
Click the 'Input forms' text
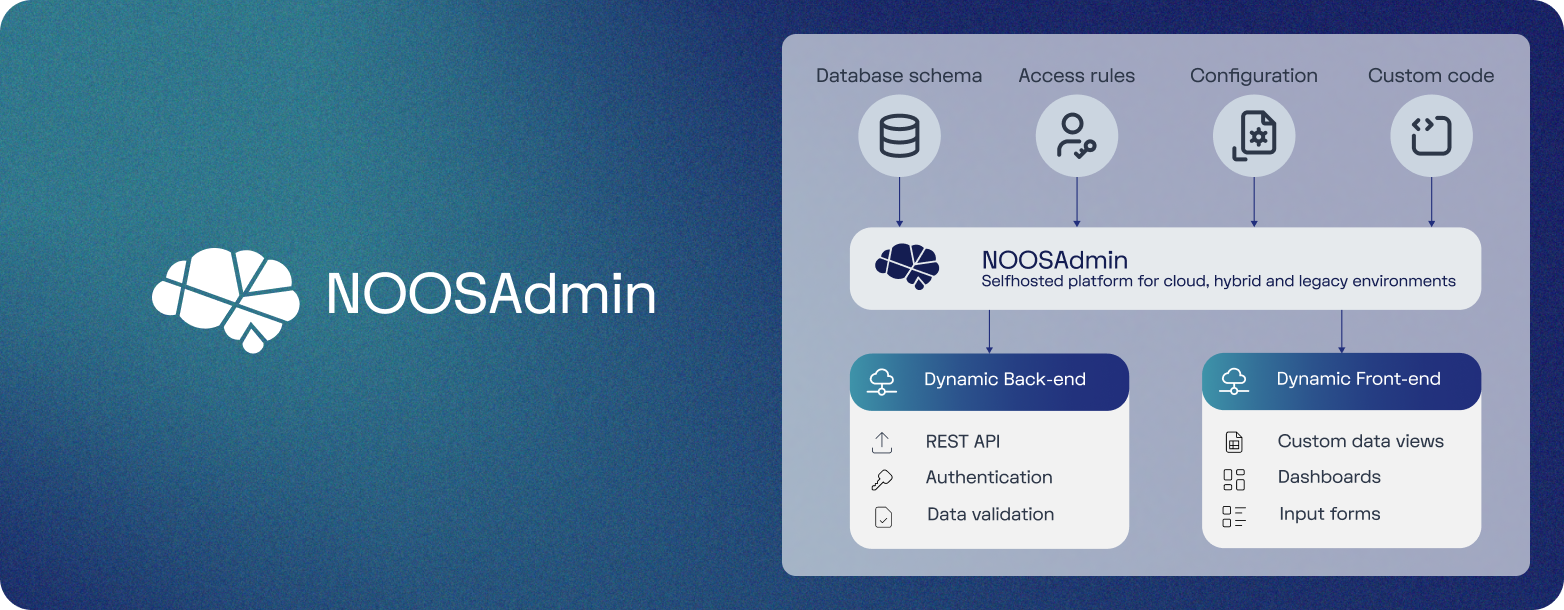(1330, 515)
